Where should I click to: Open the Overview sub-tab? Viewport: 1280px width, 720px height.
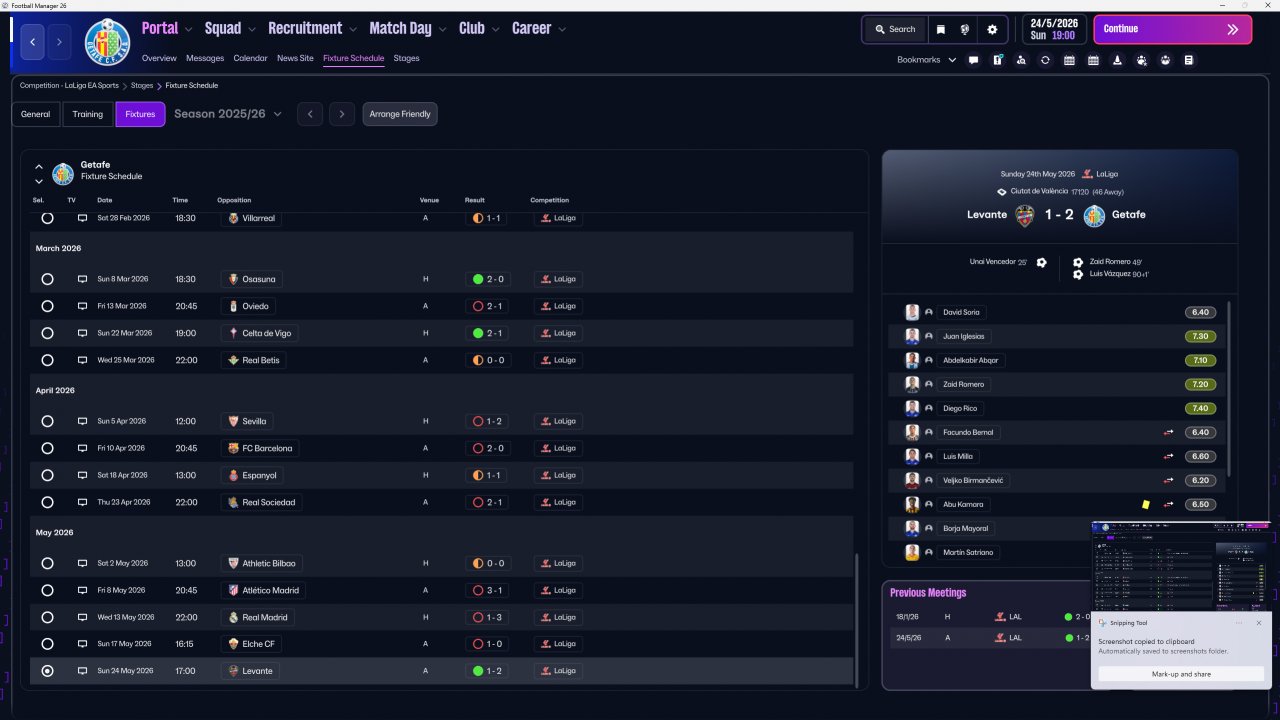point(159,58)
